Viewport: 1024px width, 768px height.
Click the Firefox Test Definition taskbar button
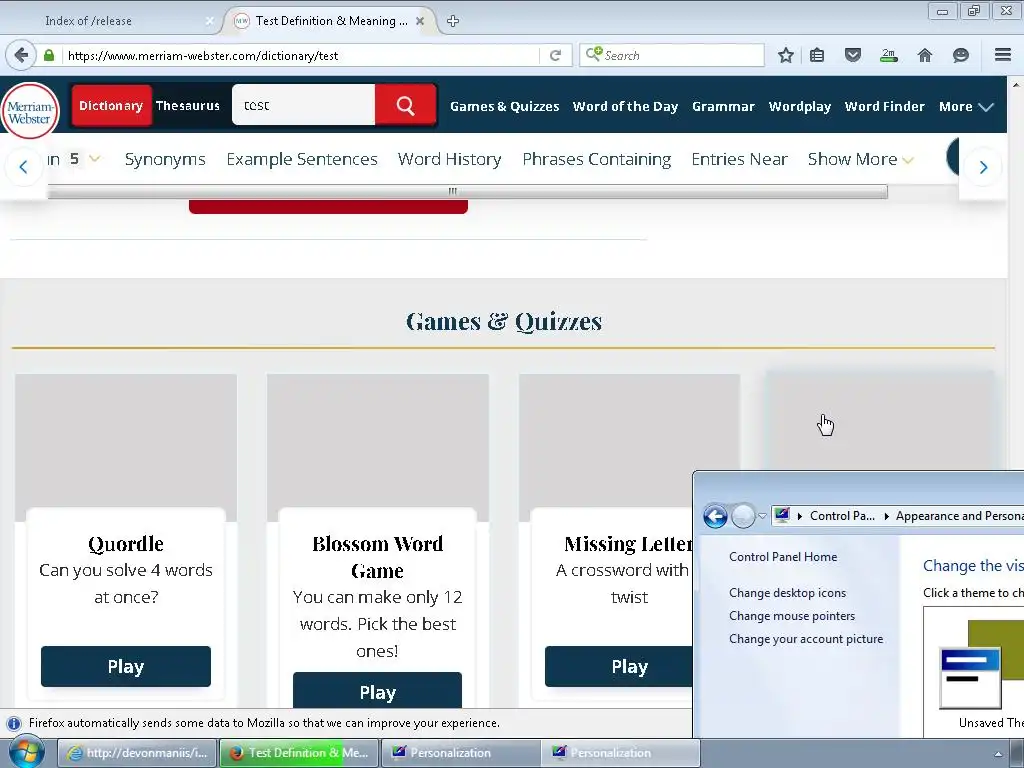tap(299, 753)
